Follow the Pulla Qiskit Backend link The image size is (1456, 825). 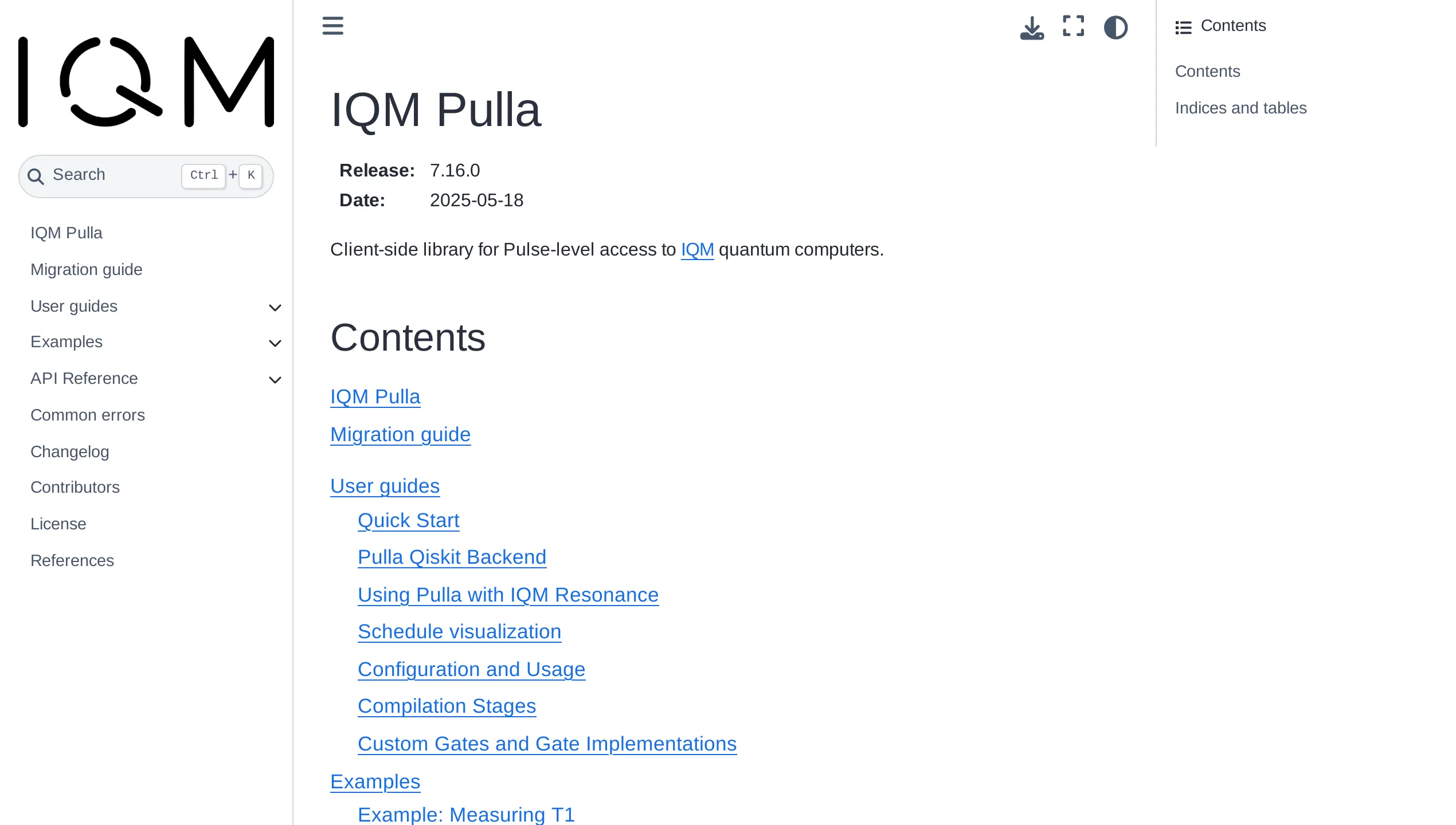[x=452, y=557]
